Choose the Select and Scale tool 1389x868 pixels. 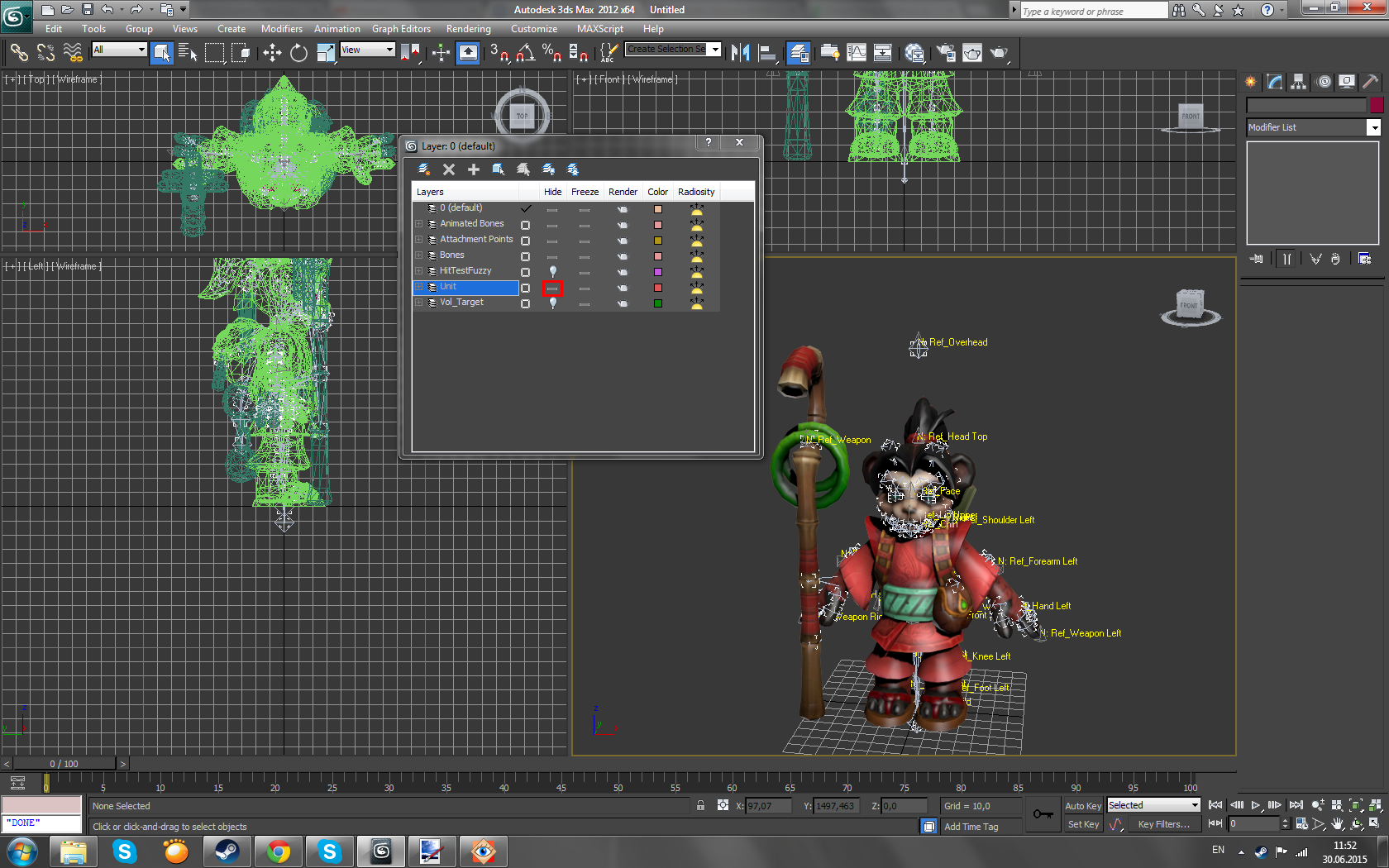pos(326,53)
